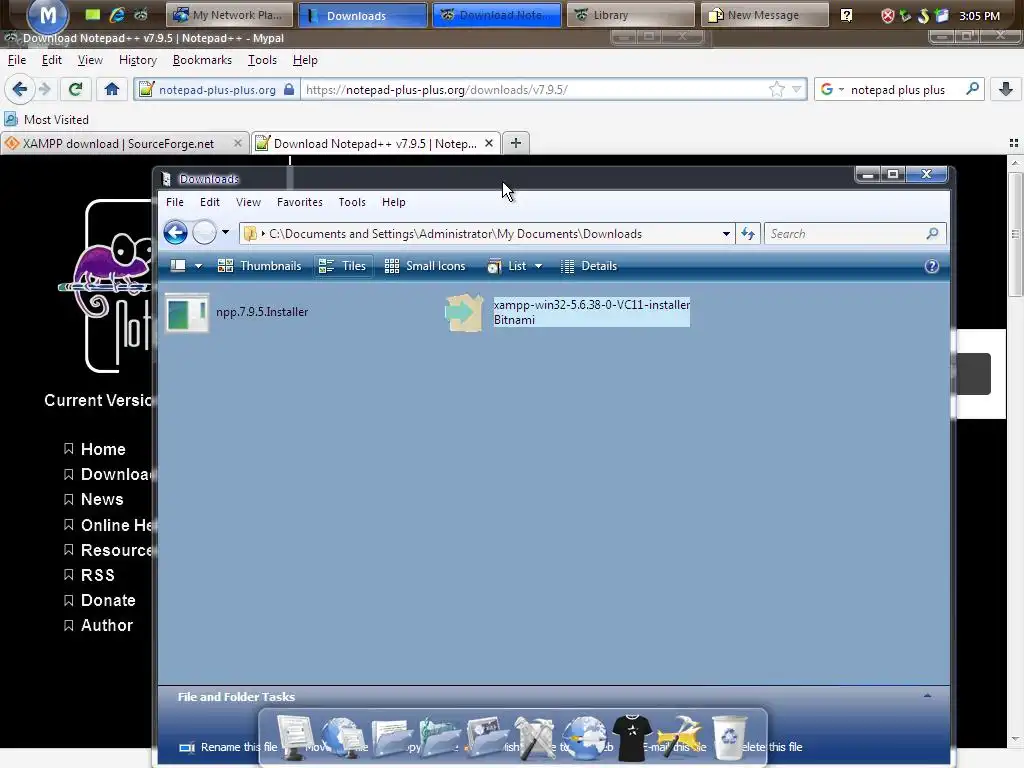Click forward button in Downloads explorer
The width and height of the screenshot is (1024, 768).
204,232
